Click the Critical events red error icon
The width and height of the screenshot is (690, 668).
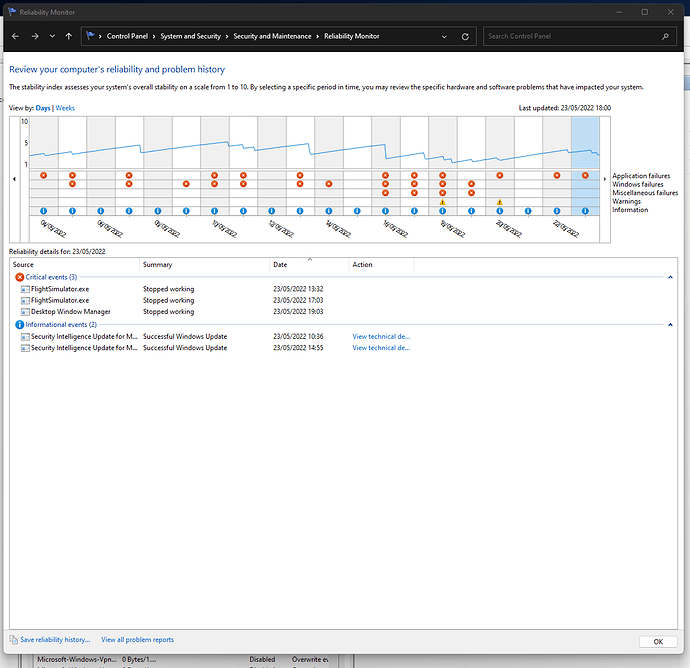tap(19, 277)
